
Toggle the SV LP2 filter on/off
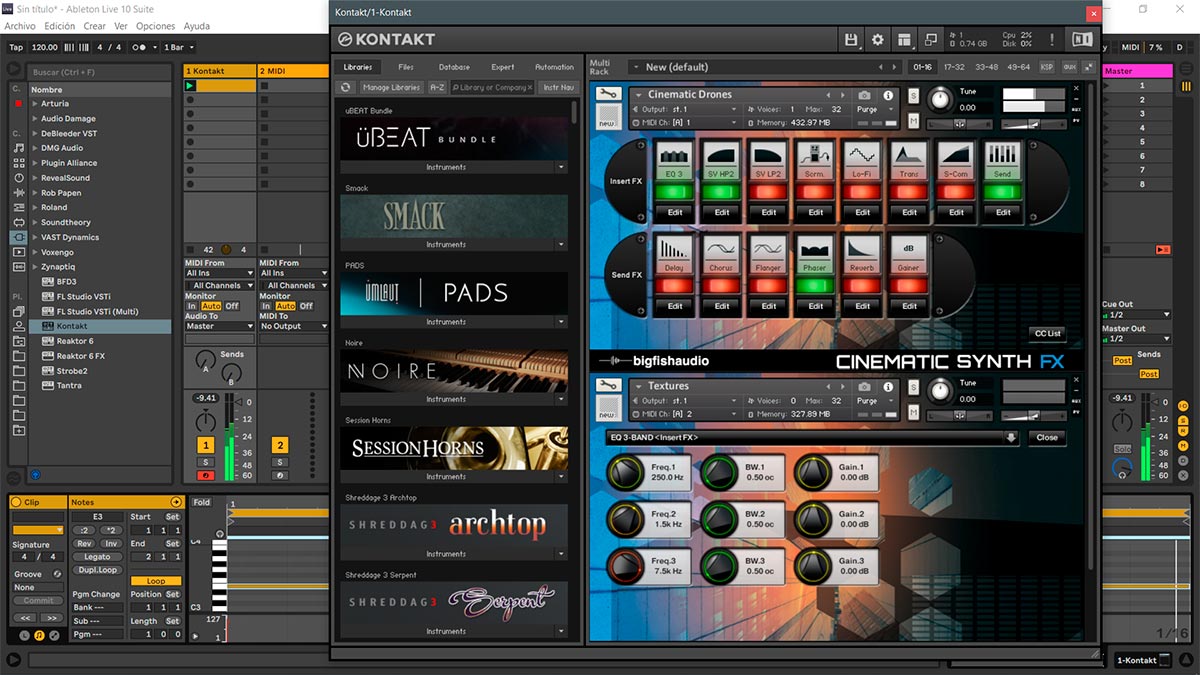pos(769,191)
